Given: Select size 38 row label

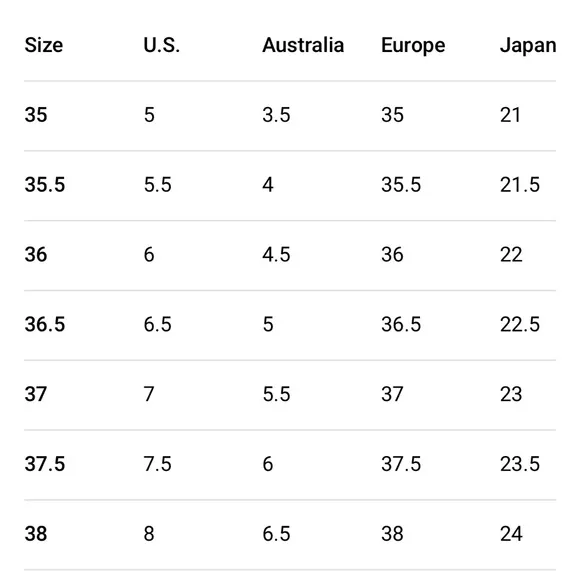Looking at the screenshot, I should click(x=36, y=534).
